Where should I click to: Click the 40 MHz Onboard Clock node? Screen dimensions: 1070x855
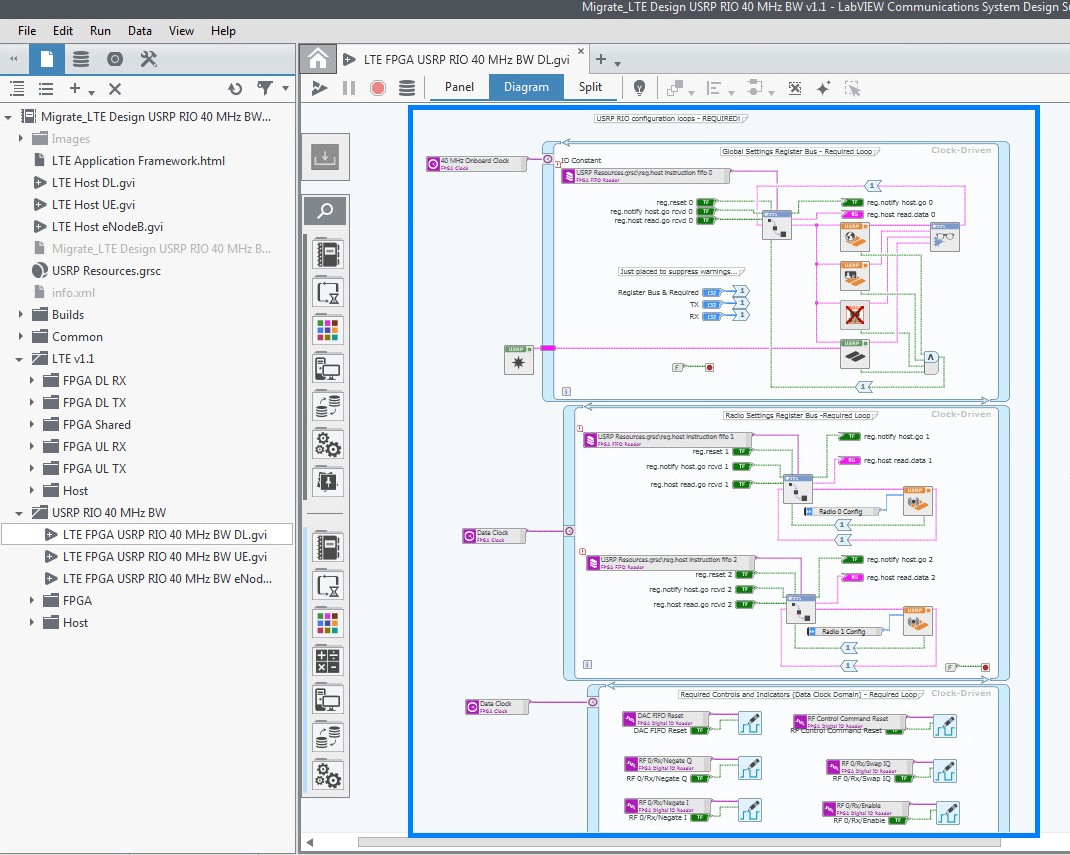click(476, 164)
